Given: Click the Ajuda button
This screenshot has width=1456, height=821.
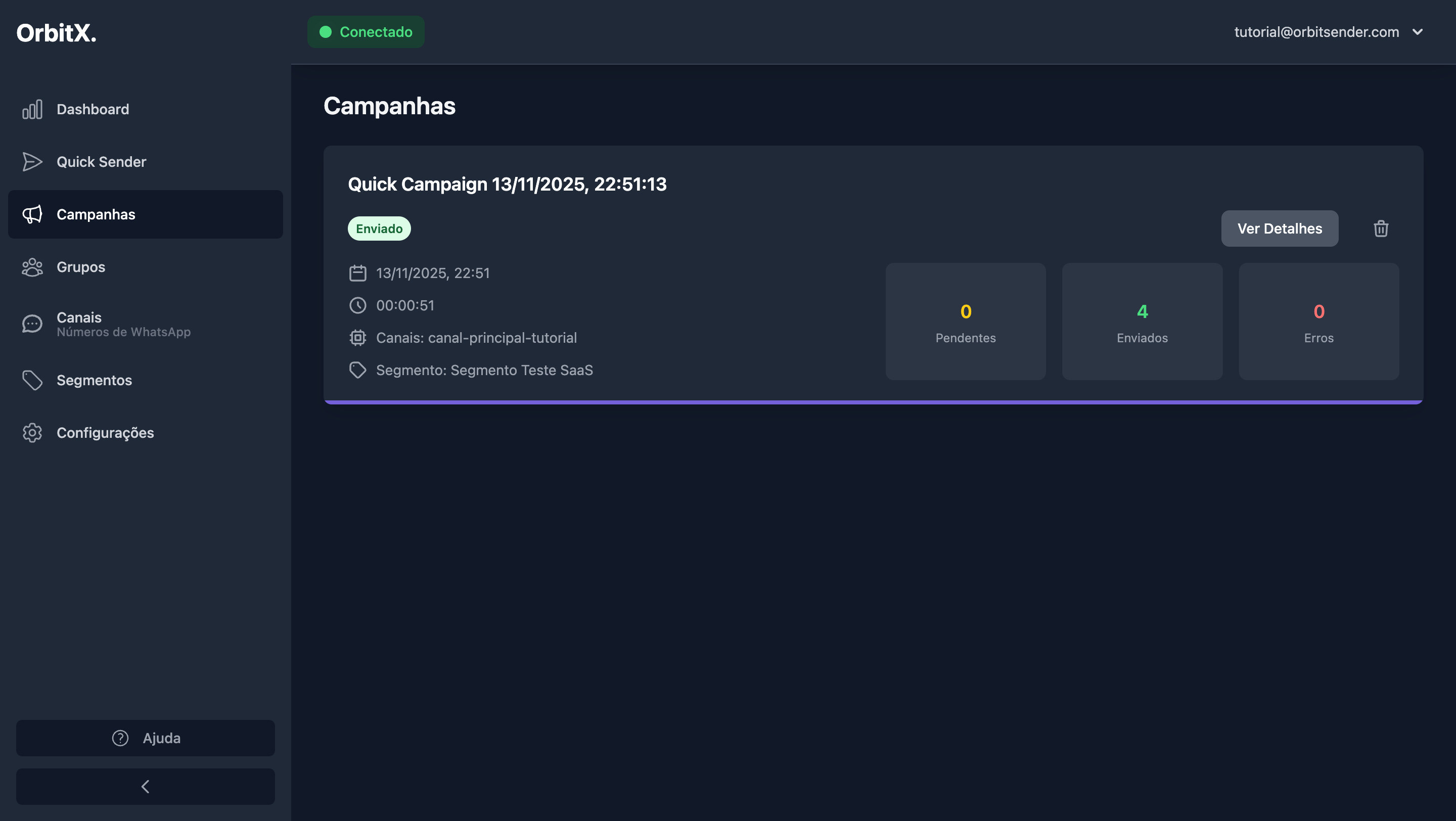Looking at the screenshot, I should pos(145,738).
